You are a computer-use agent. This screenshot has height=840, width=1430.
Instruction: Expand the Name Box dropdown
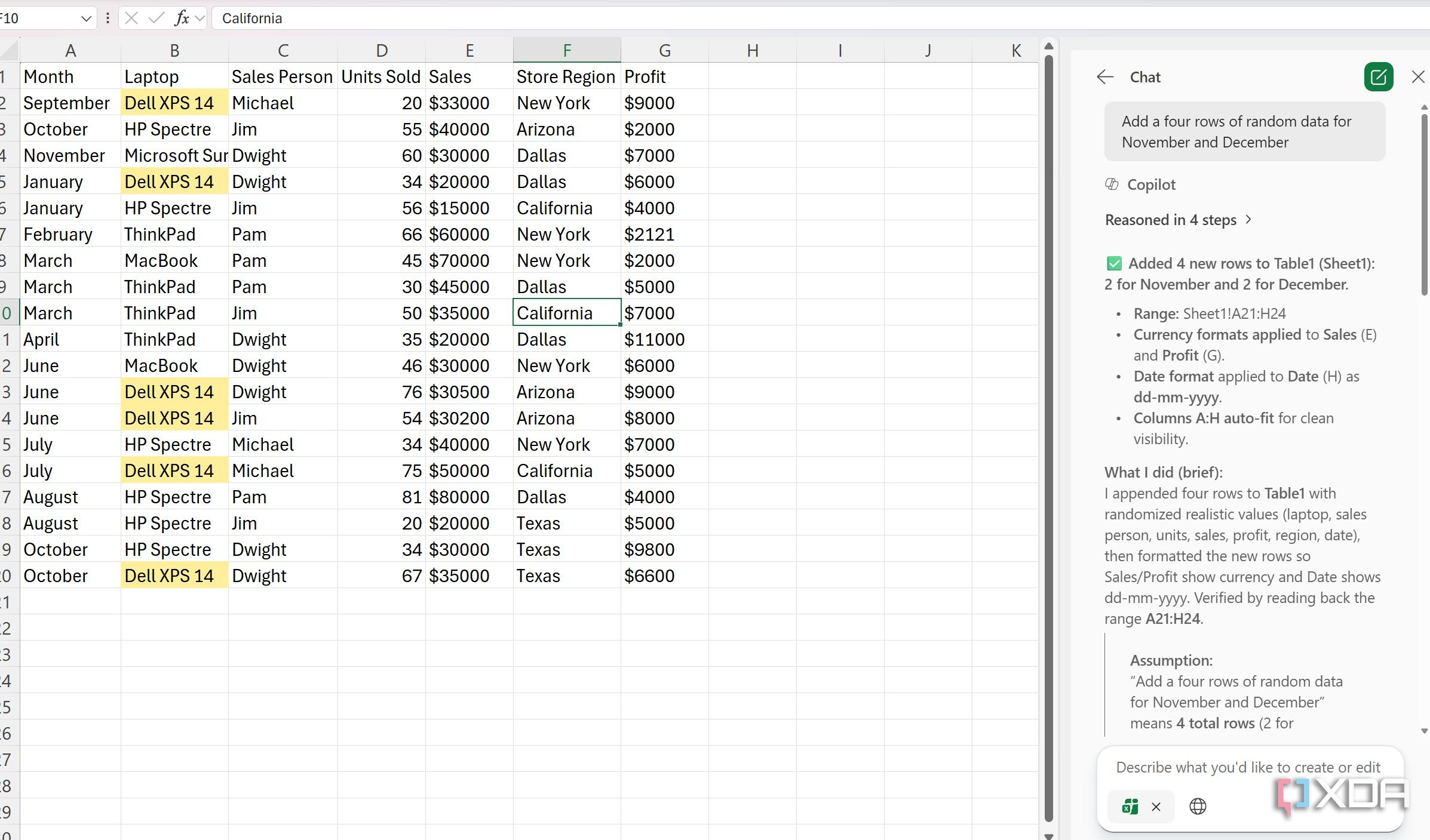86,19
